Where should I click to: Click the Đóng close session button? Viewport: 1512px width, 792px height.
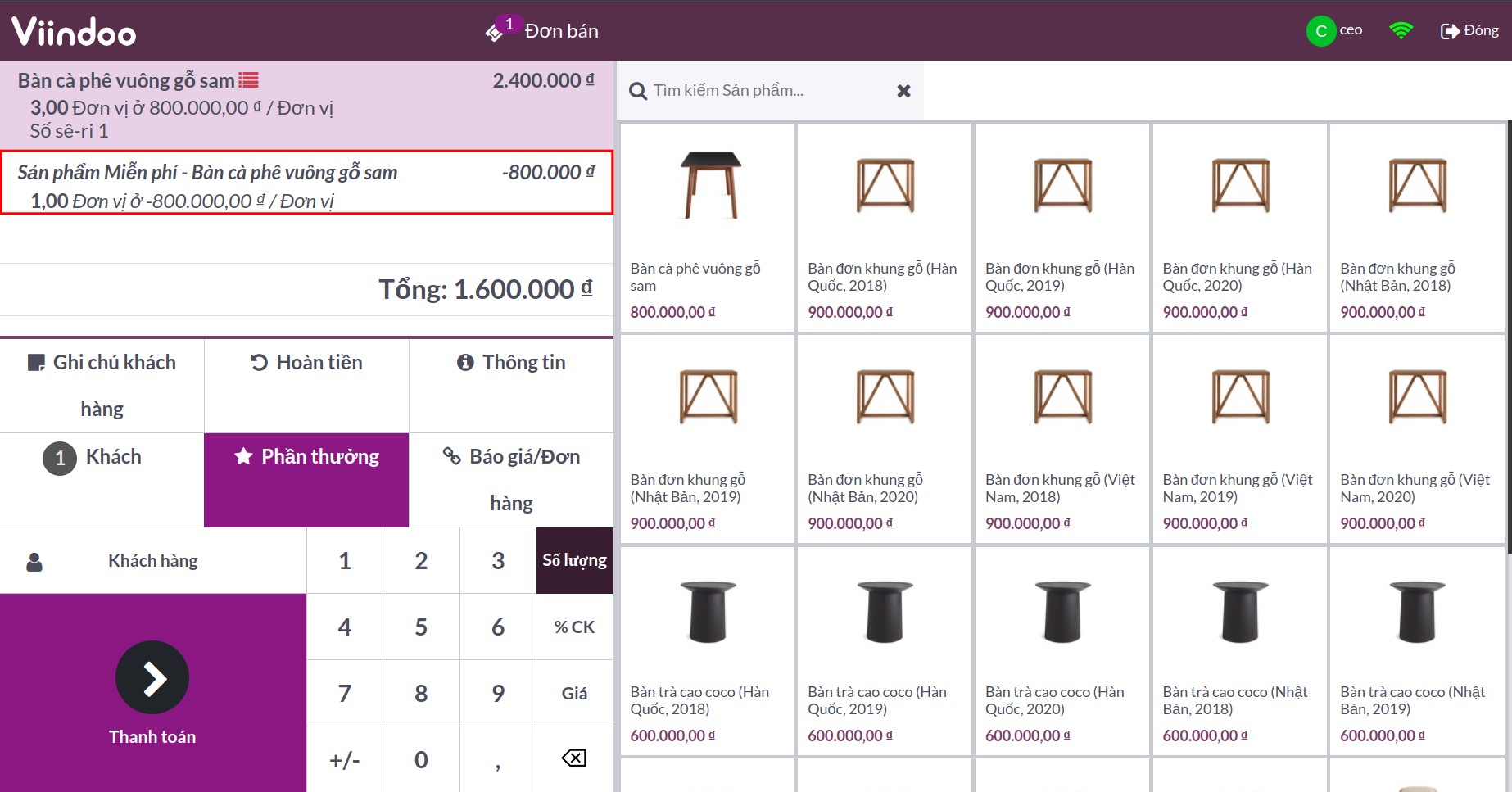(x=1469, y=31)
